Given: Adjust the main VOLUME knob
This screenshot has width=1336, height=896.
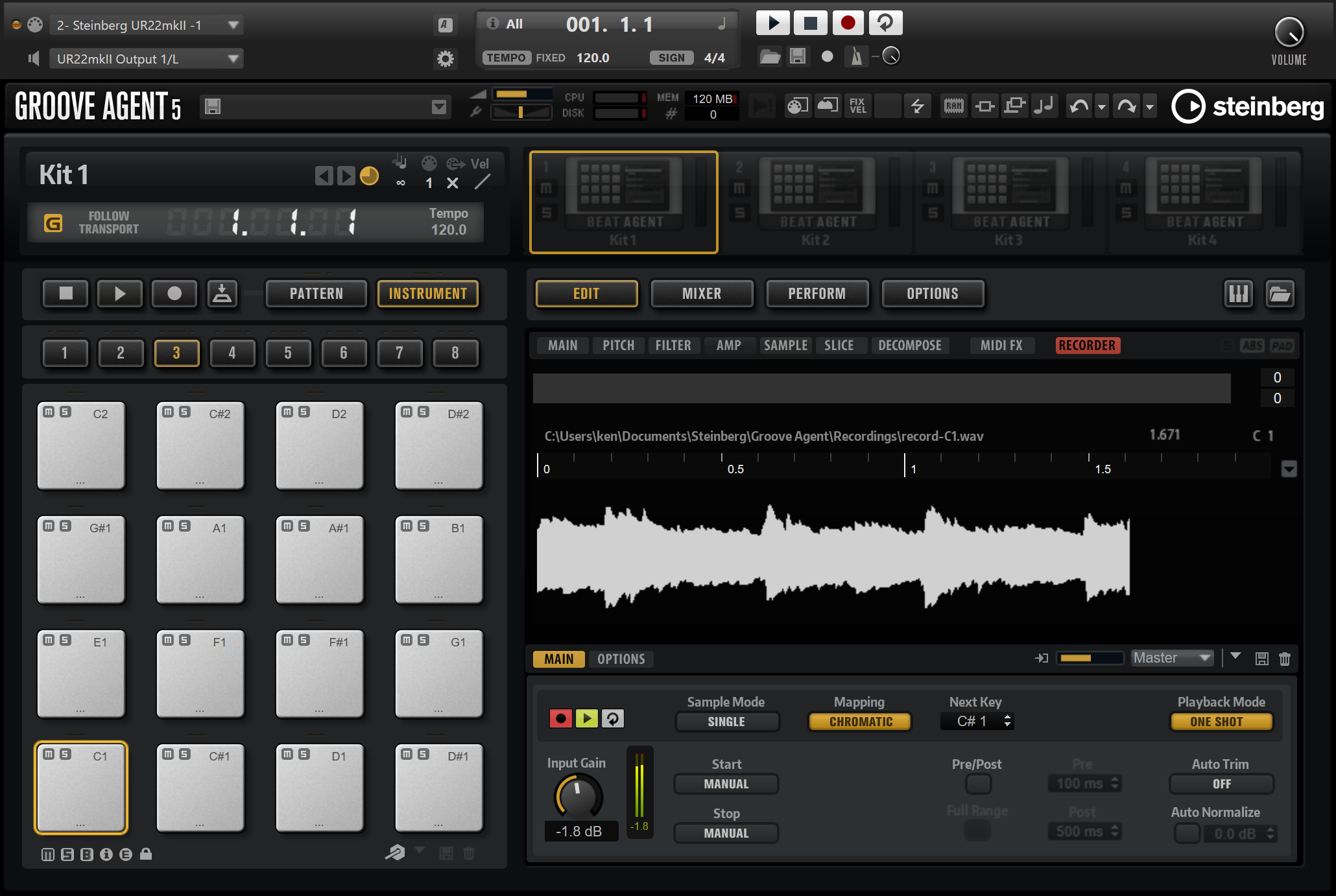Looking at the screenshot, I should [x=1289, y=32].
